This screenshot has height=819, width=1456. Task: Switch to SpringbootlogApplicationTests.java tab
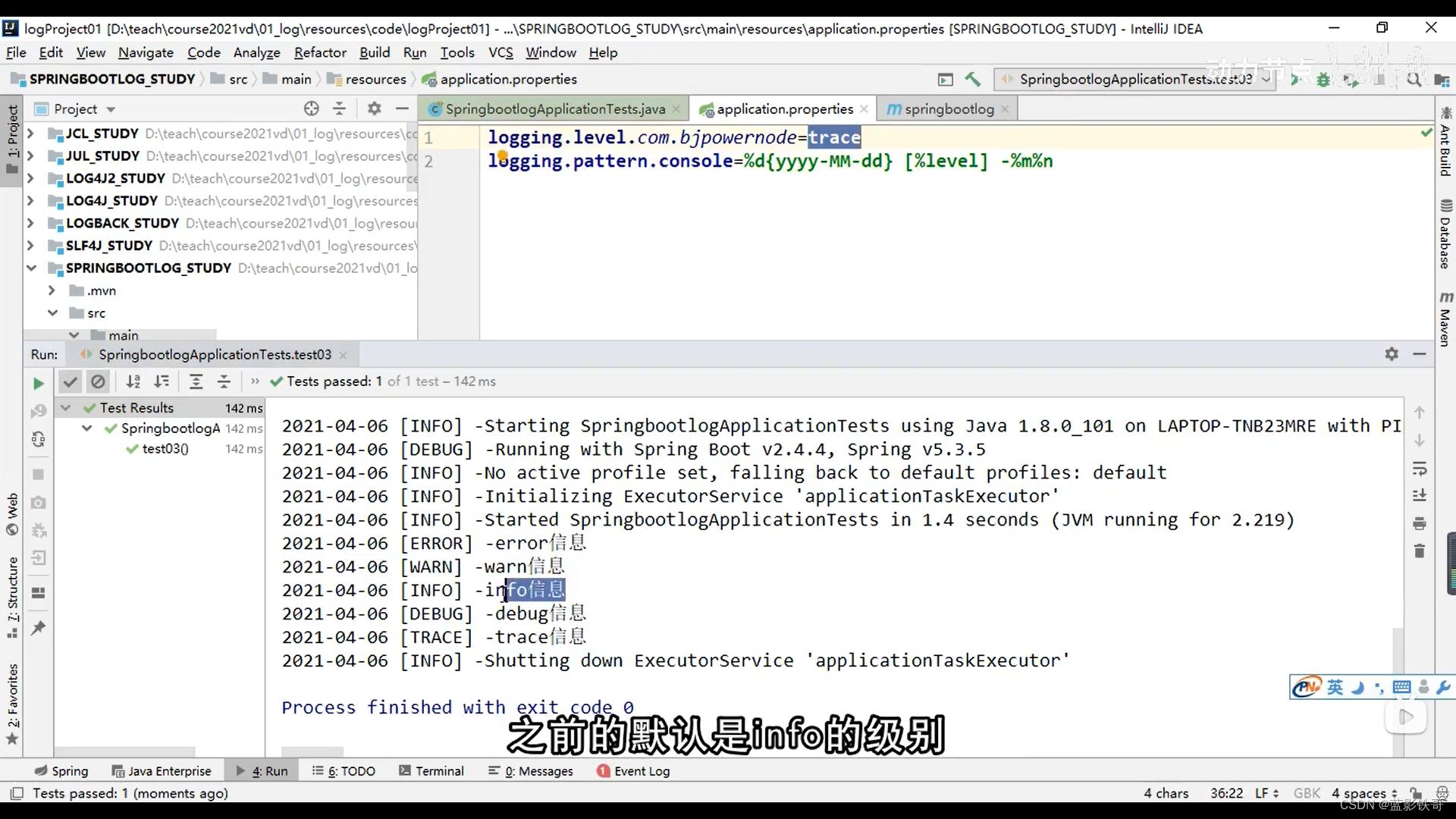[x=555, y=109]
